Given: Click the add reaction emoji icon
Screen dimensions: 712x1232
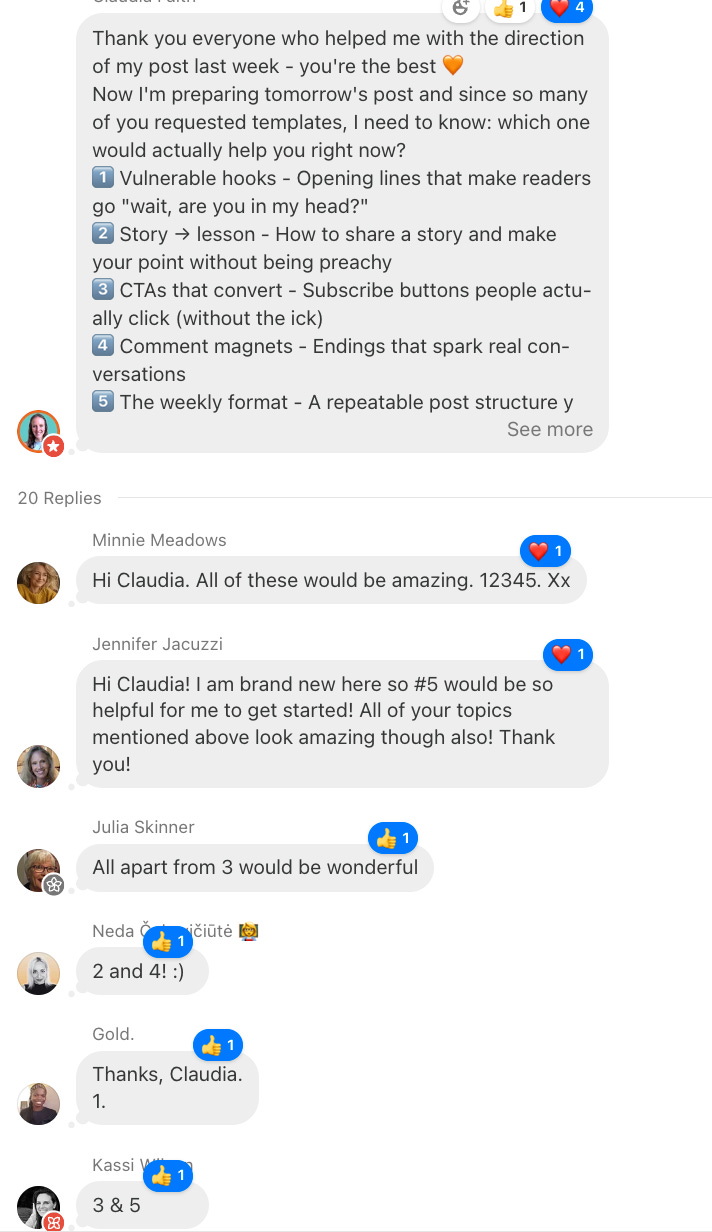Looking at the screenshot, I should 460,8.
